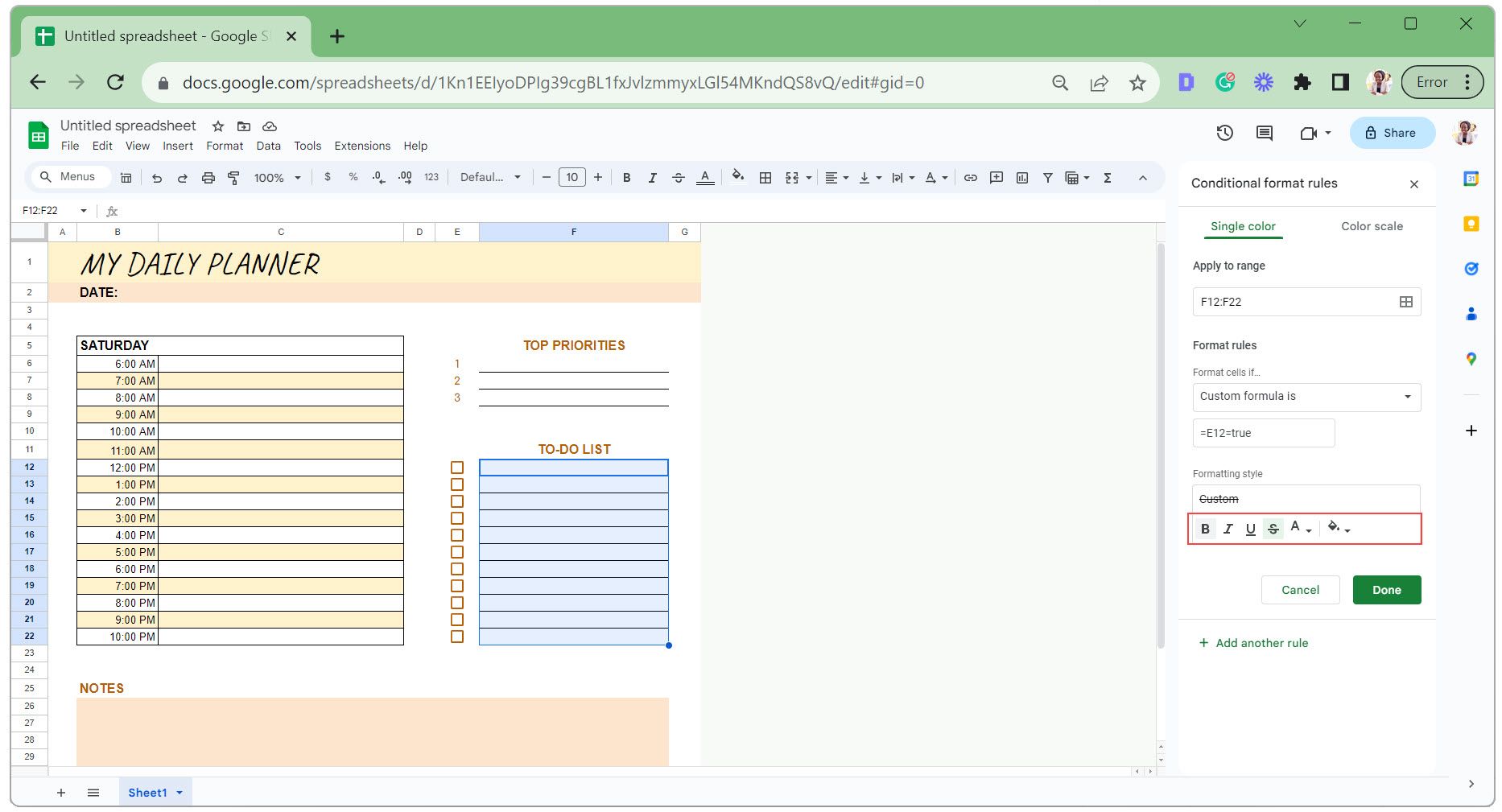This screenshot has height=812, width=1502.
Task: Open the Custom formula is dropdown
Action: [1306, 397]
